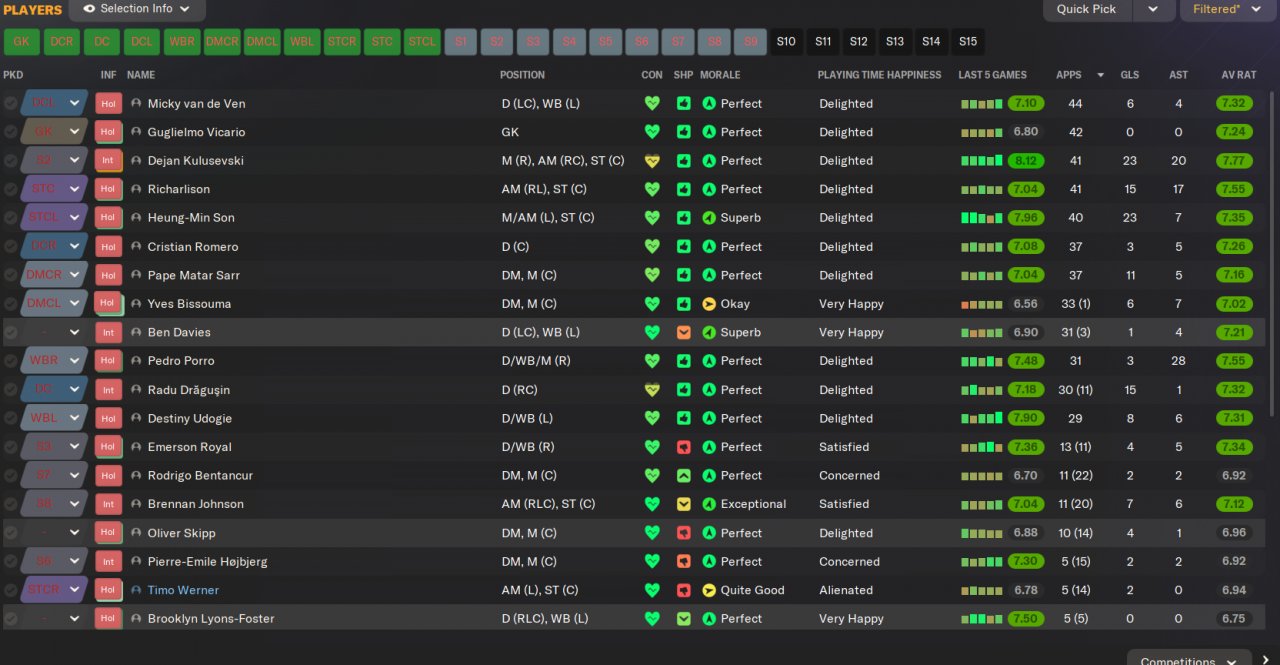The image size is (1280, 665).
Task: Toggle the check circle for Oliver Skipp
Action: (10, 533)
